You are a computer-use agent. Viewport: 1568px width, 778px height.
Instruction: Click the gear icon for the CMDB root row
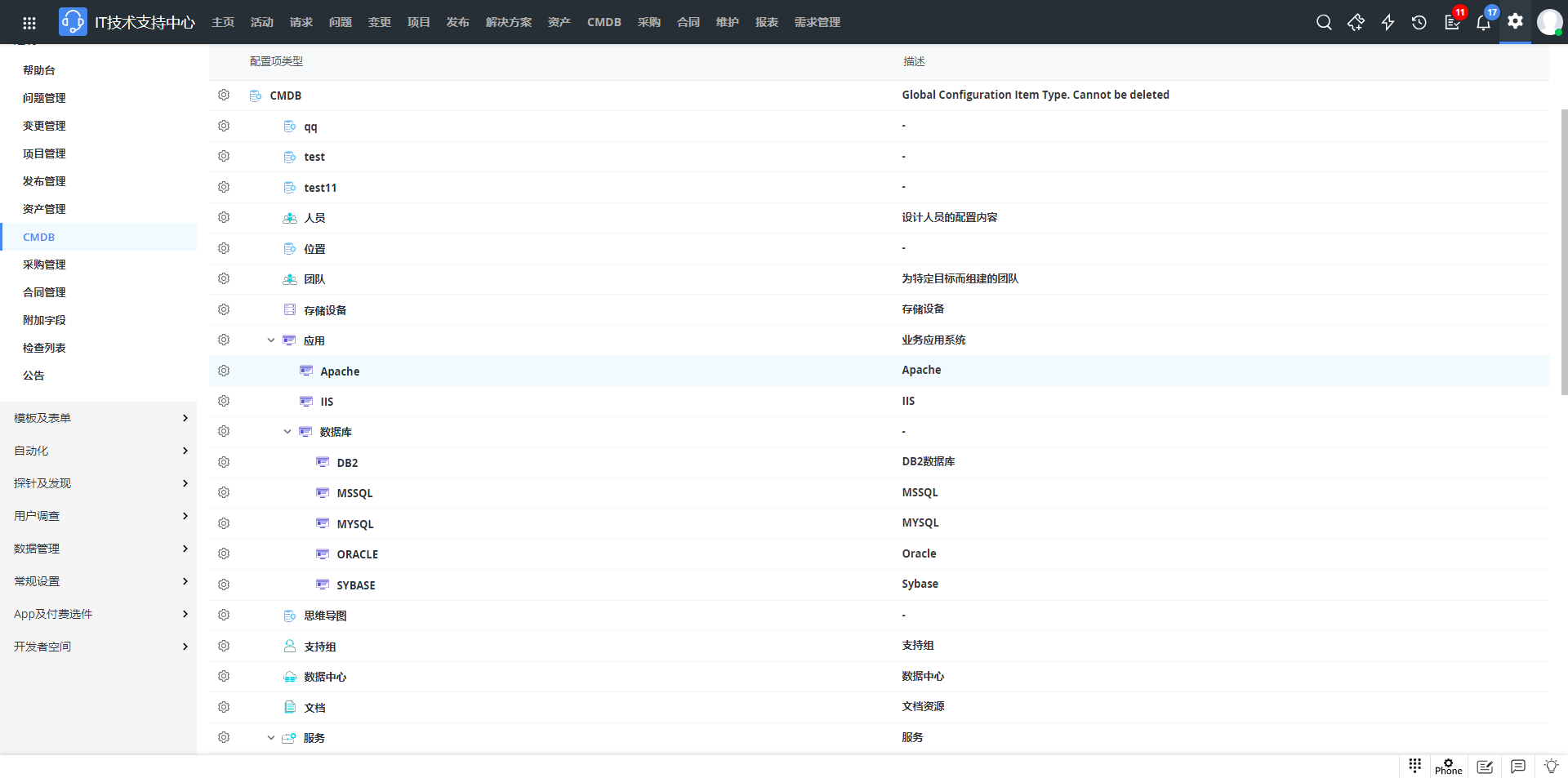point(224,96)
